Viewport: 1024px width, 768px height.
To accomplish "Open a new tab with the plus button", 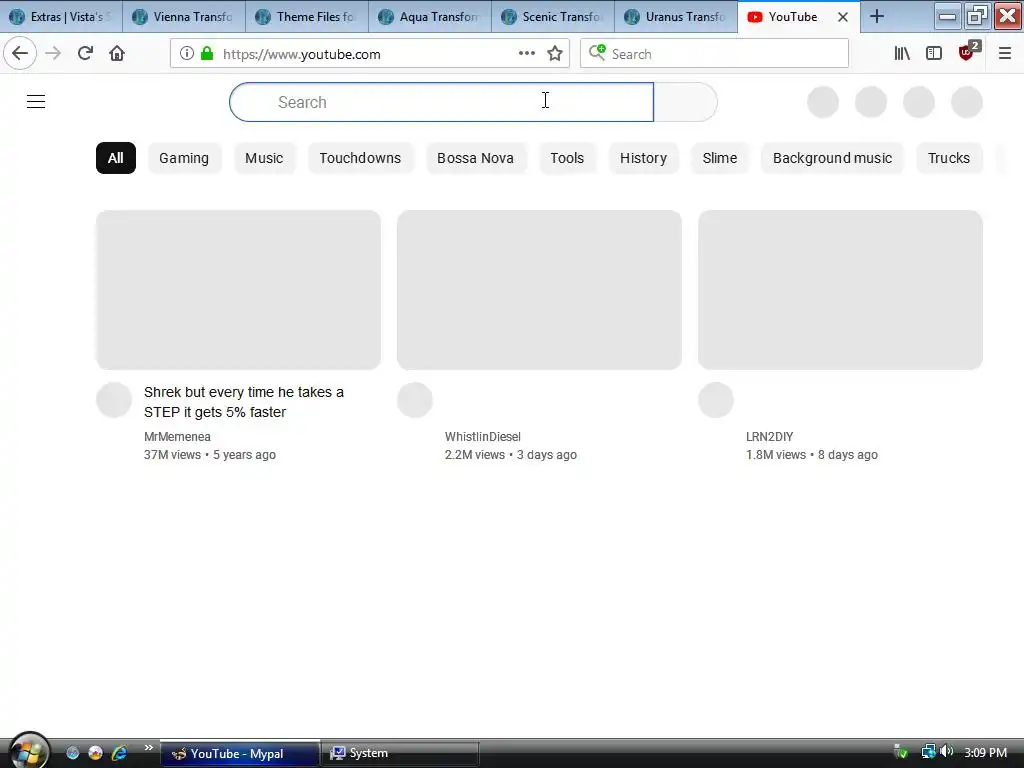I will click(x=877, y=16).
